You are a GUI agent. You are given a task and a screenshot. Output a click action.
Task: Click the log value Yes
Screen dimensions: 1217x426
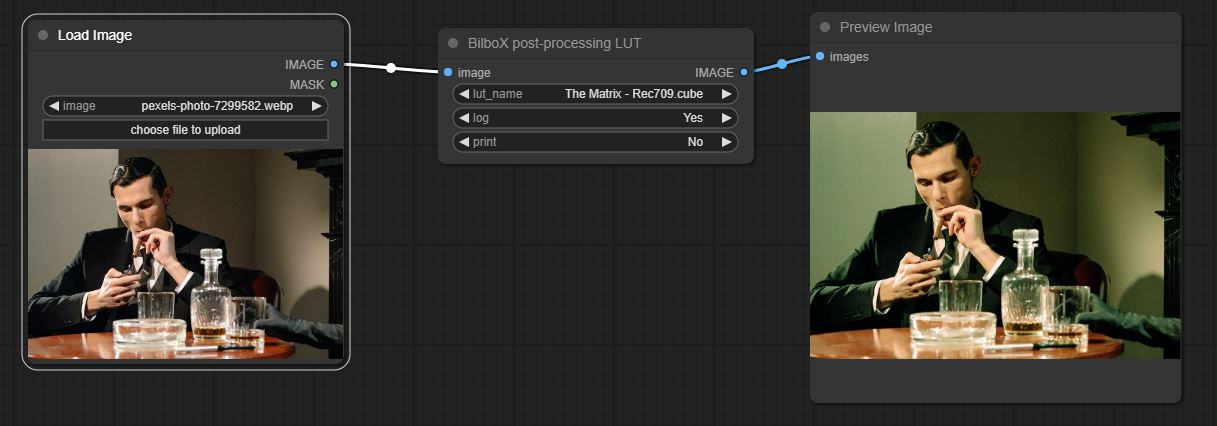[693, 118]
